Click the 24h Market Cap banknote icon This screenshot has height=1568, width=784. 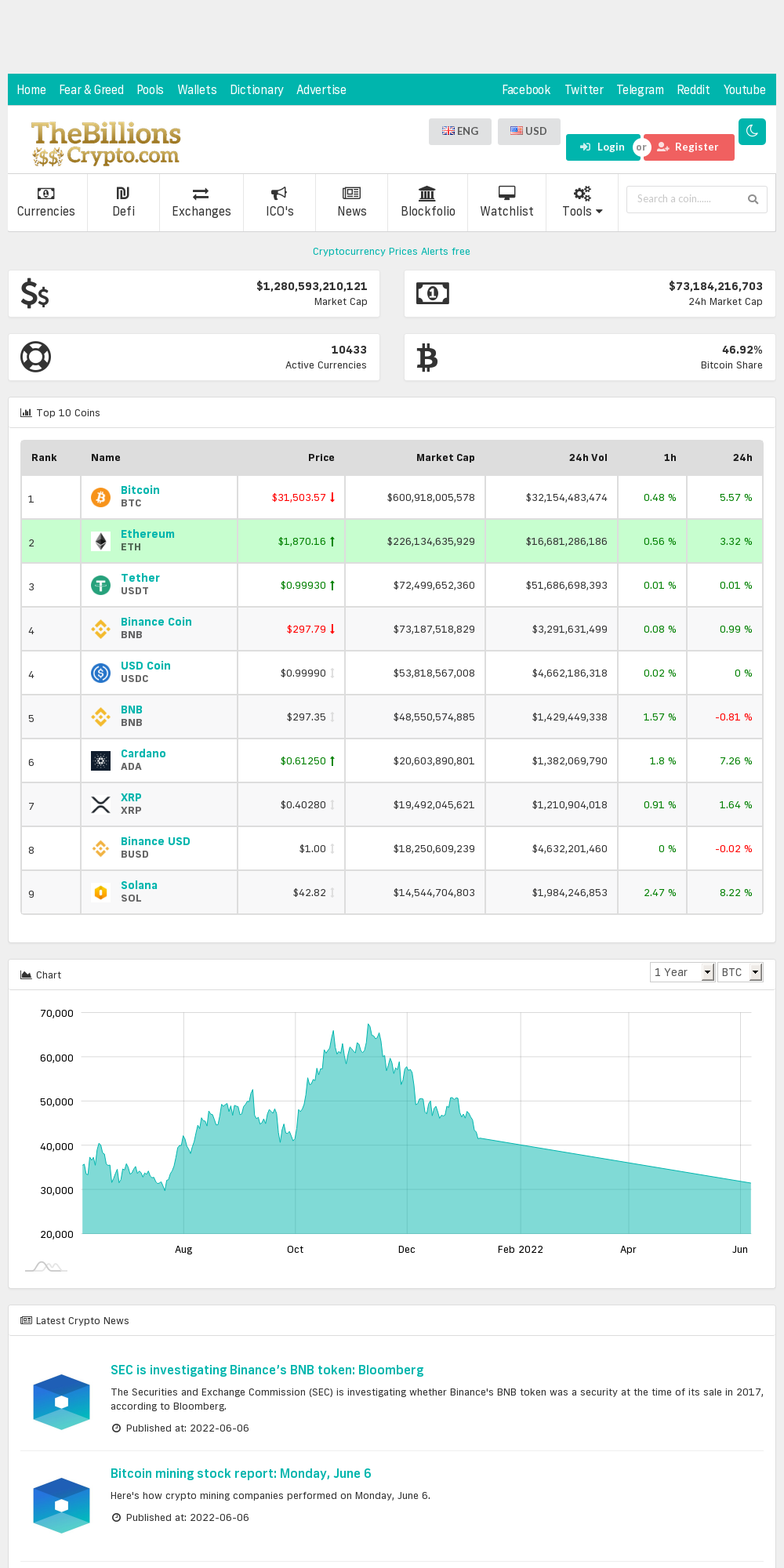click(432, 294)
